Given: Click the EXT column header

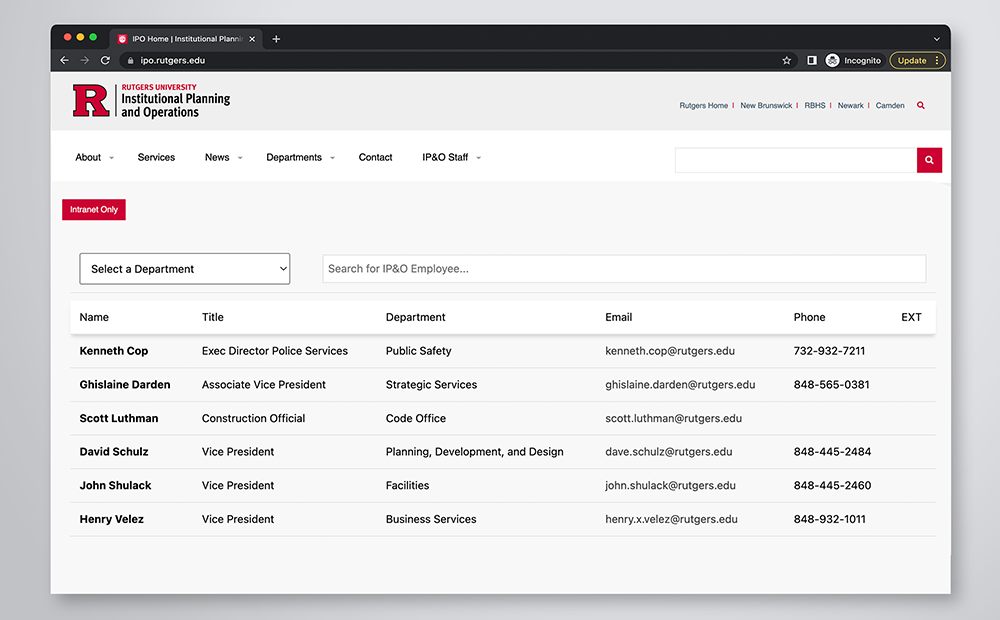Looking at the screenshot, I should [x=911, y=318].
